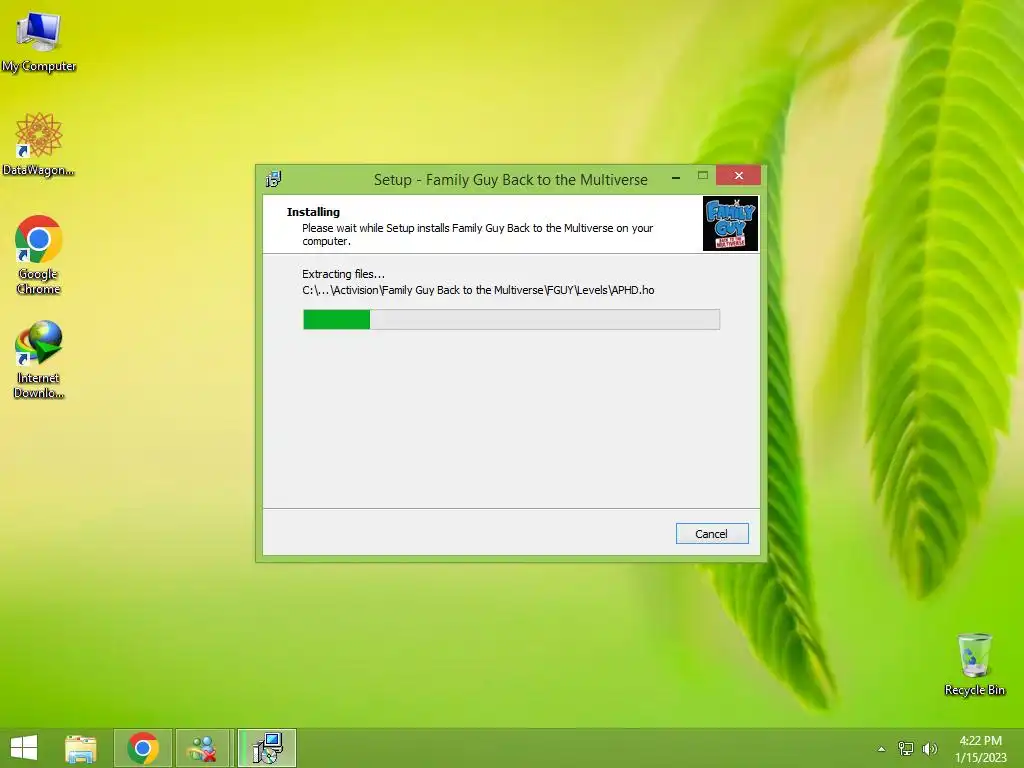The width and height of the screenshot is (1024, 768).
Task: Select the Google Chrome desktop shortcut
Action: pyautogui.click(x=39, y=255)
